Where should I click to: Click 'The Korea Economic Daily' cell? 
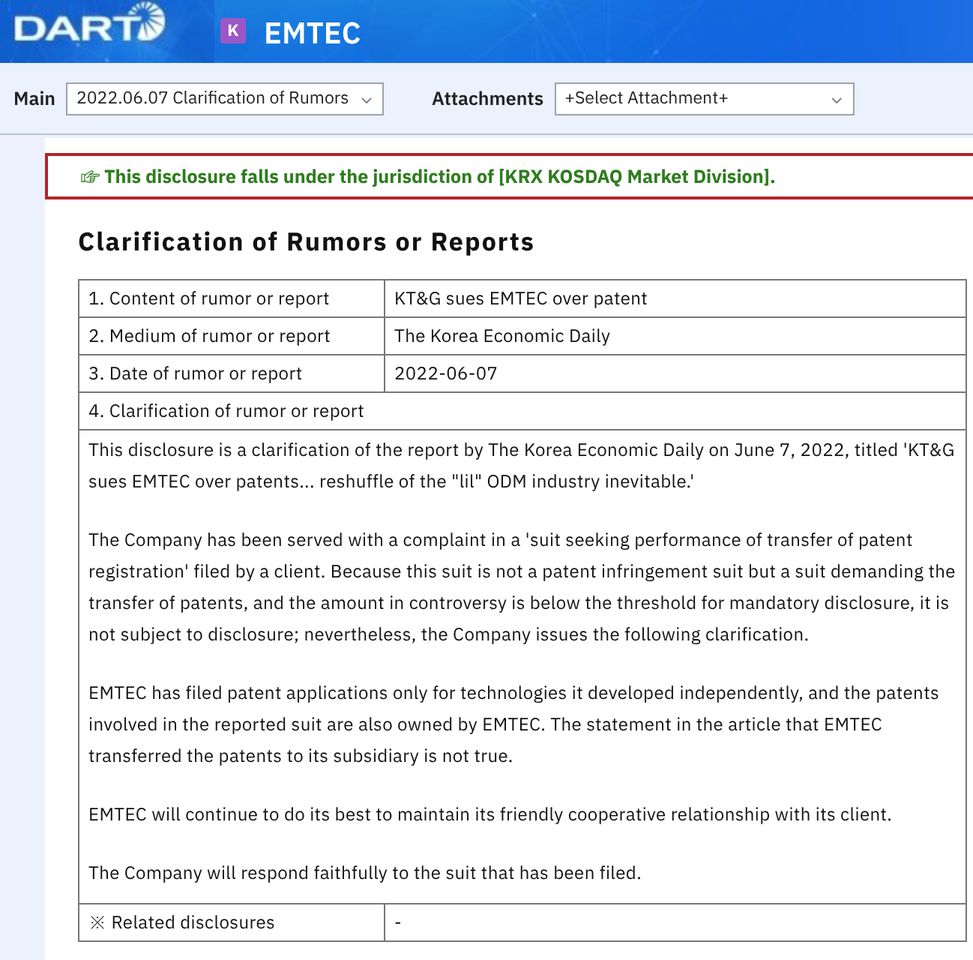point(675,336)
